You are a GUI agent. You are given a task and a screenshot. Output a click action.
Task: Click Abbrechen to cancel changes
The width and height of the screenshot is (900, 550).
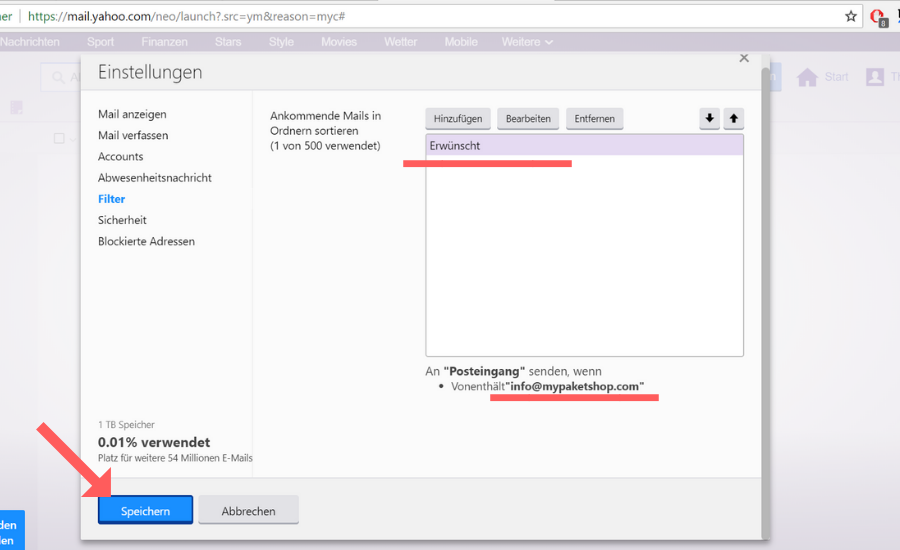248,511
